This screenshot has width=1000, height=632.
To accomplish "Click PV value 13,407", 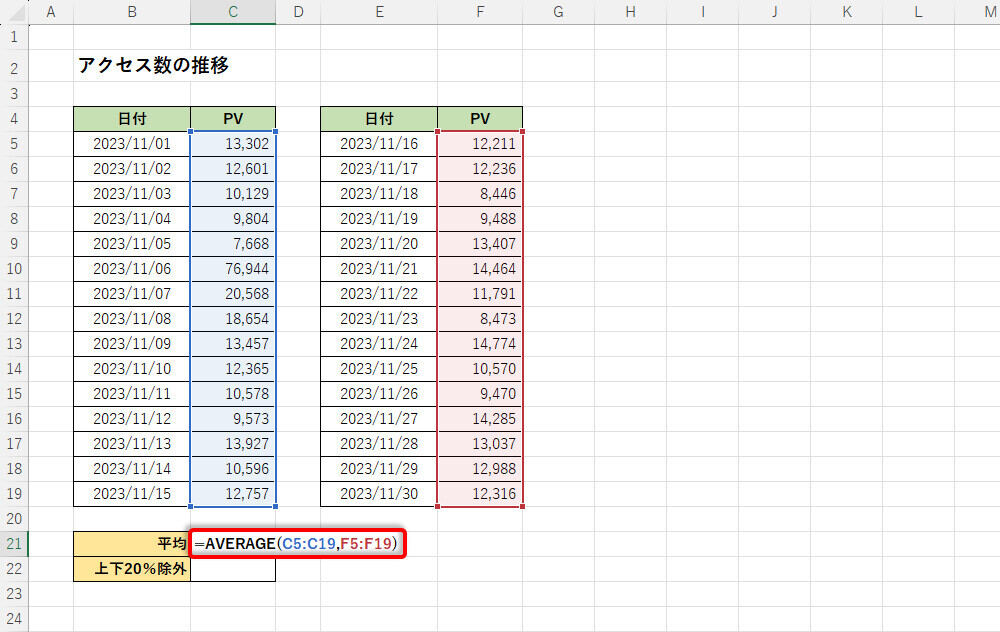I will point(480,244).
